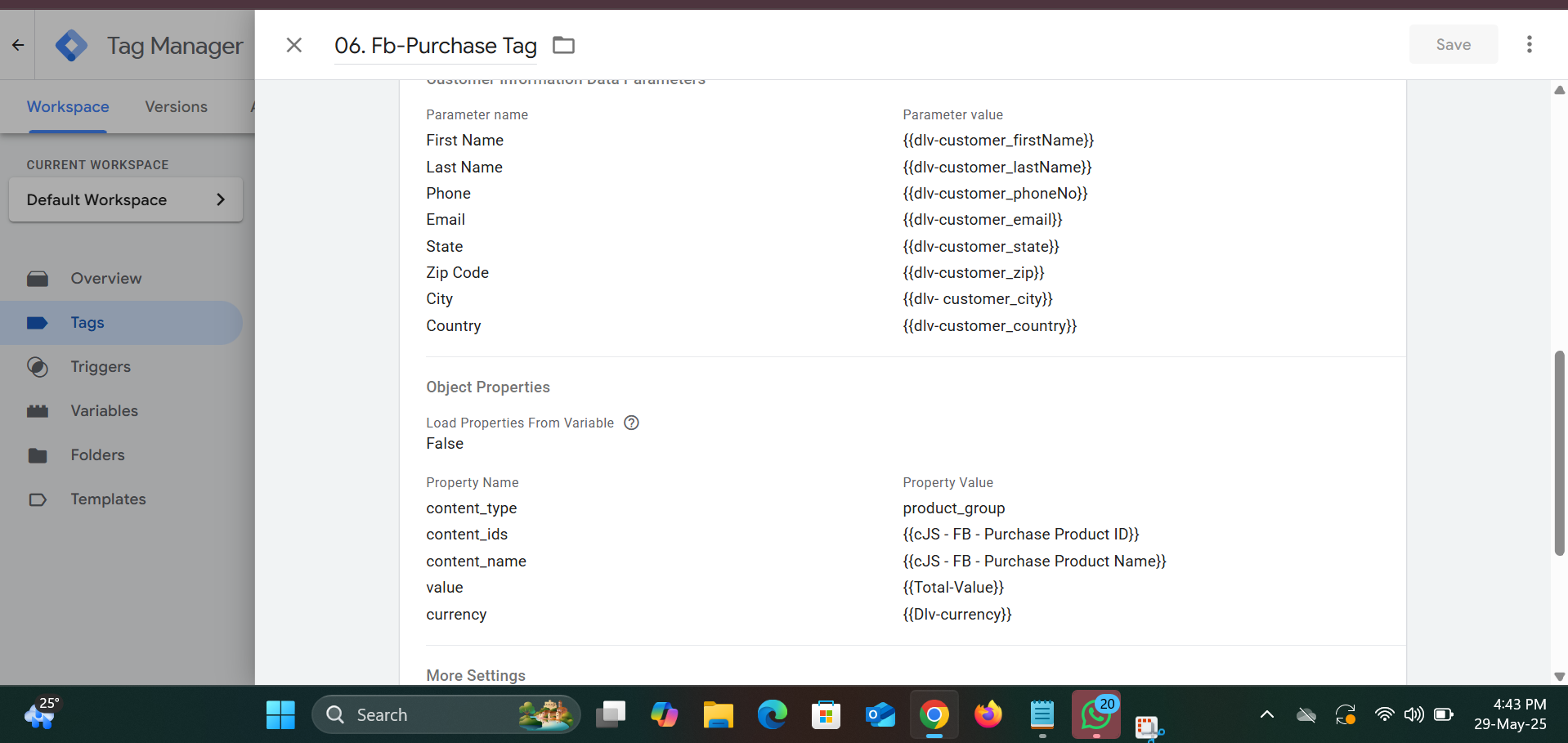Click the vertical scrollbar thumb
Viewport: 1568px width, 743px height.
(x=1559, y=454)
